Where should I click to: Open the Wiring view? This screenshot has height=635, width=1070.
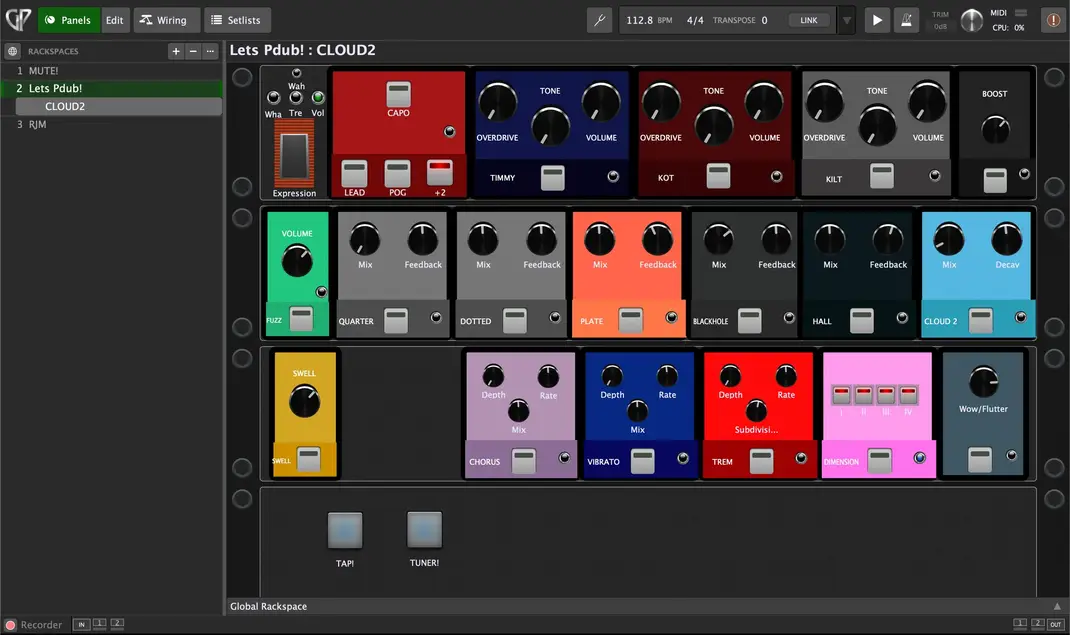167,20
